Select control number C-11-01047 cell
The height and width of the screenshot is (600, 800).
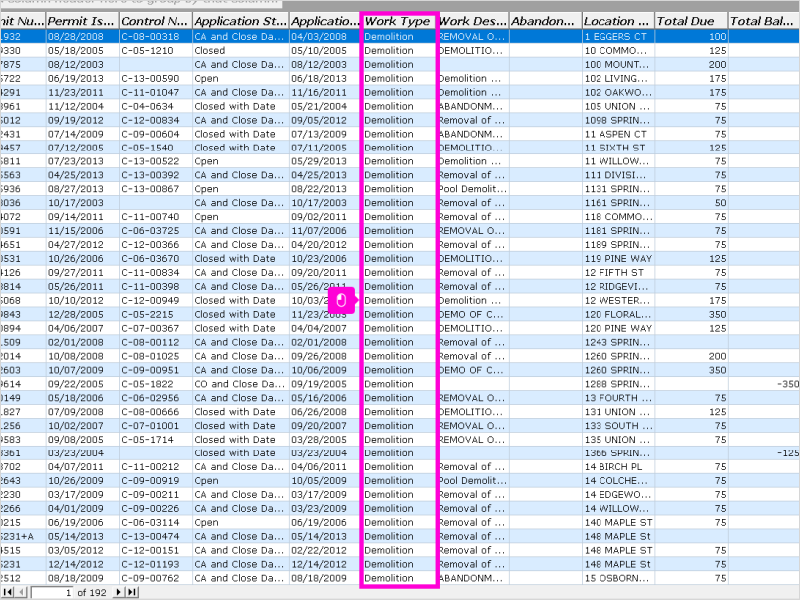coord(155,92)
